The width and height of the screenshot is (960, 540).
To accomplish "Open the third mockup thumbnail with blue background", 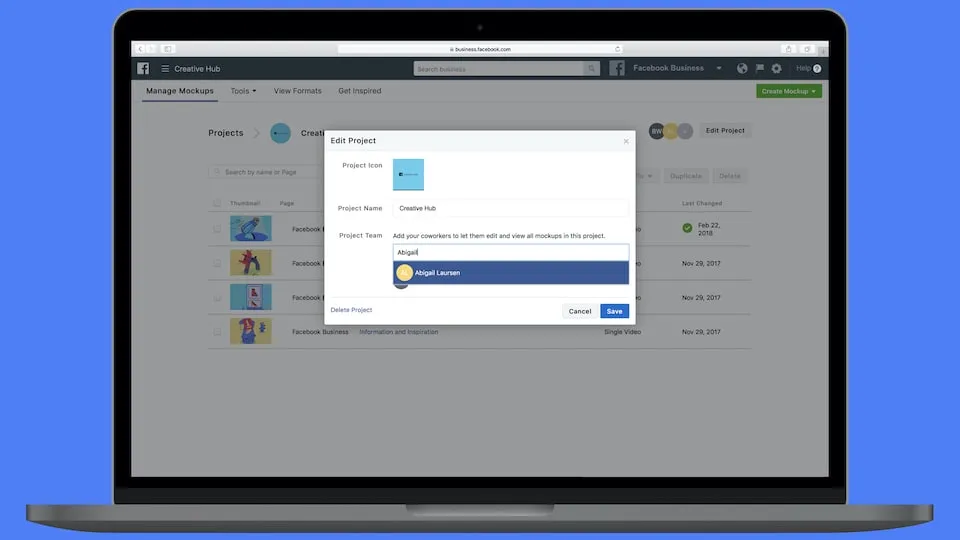I will click(250, 297).
